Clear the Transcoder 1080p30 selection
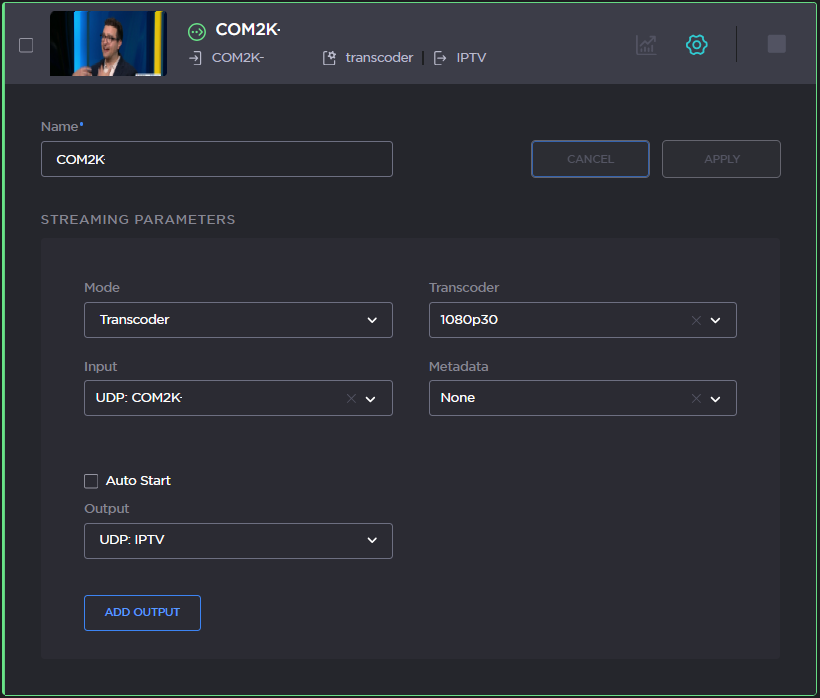820x698 pixels. pos(696,320)
